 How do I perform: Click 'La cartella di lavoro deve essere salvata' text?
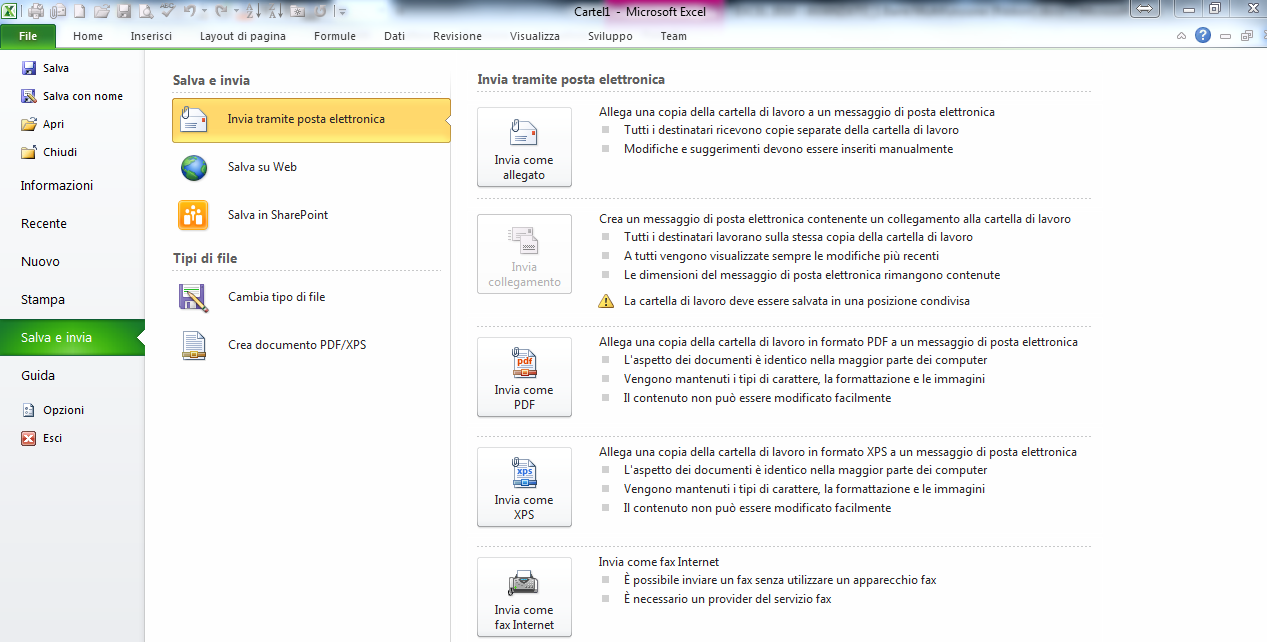[797, 301]
